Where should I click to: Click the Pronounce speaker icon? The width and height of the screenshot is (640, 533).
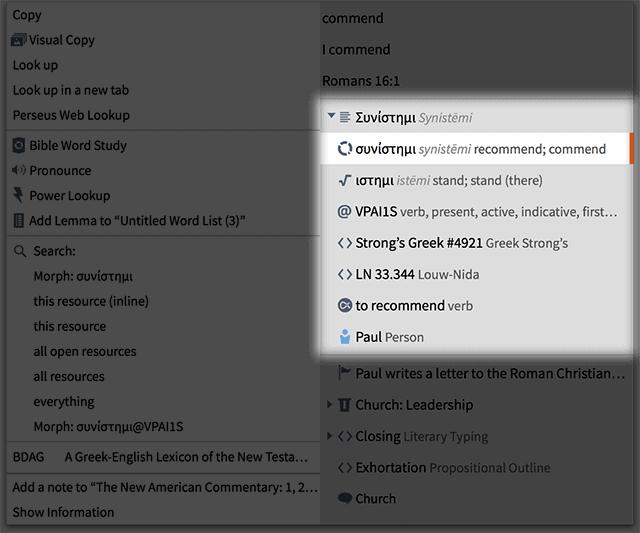pyautogui.click(x=19, y=170)
